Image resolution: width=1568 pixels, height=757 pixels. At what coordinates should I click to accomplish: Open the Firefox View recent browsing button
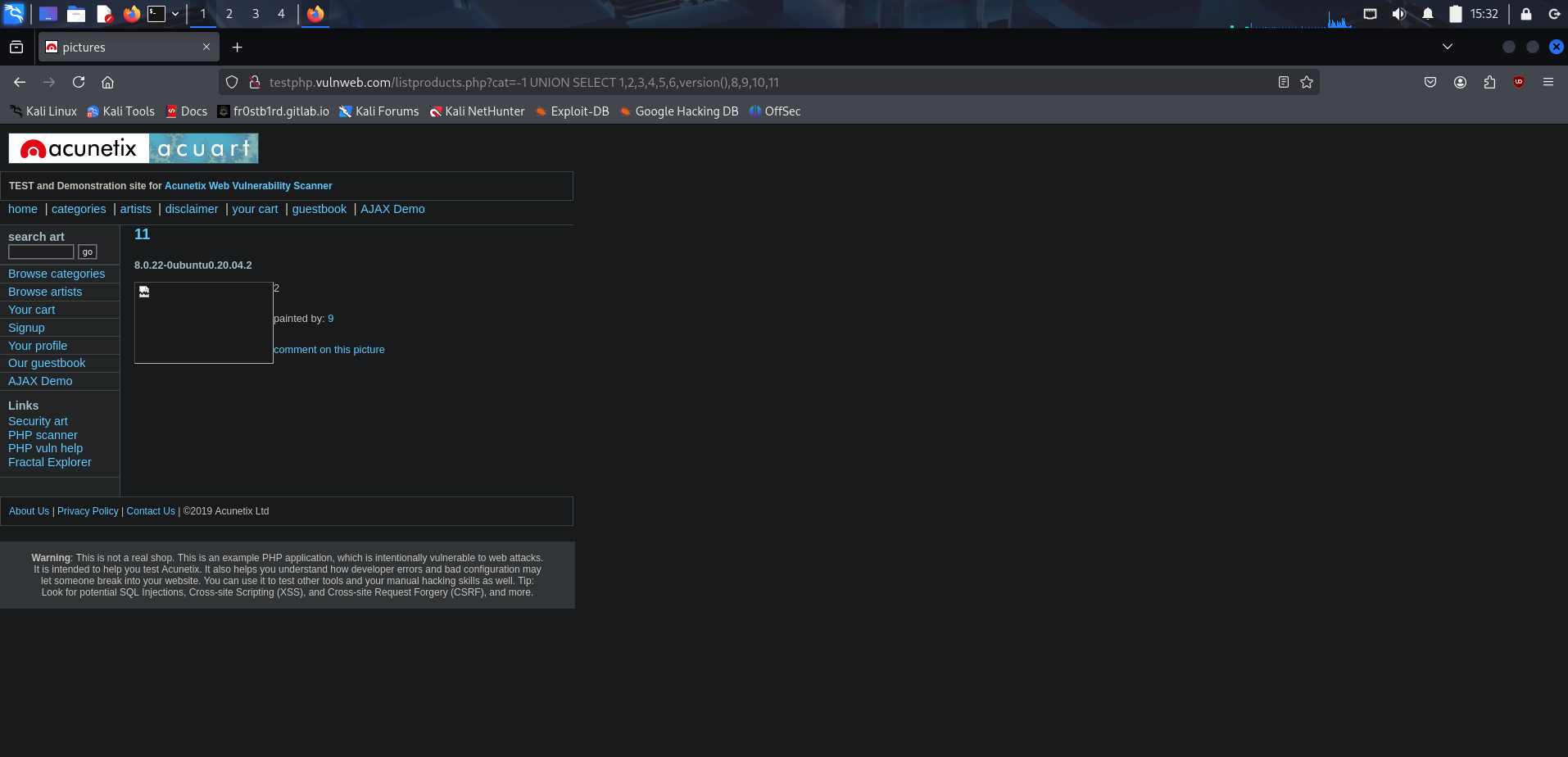point(16,48)
